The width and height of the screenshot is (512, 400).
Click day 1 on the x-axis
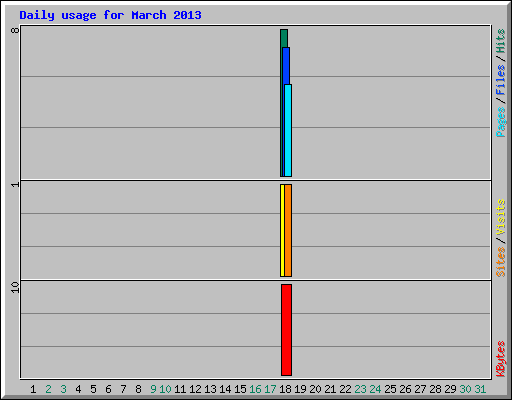click(33, 389)
